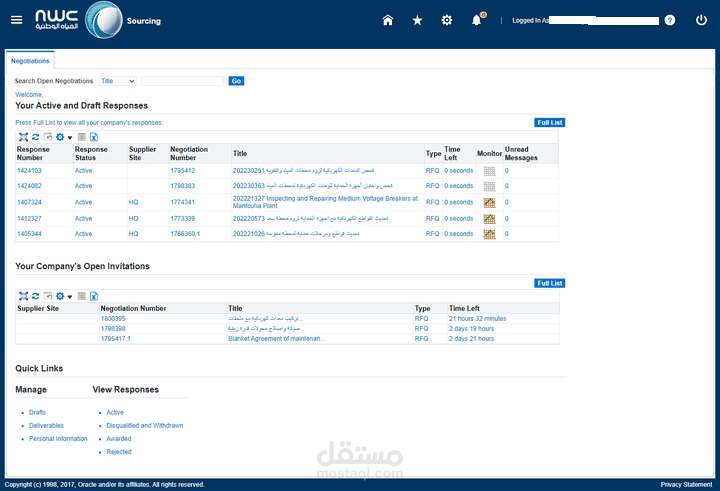This screenshot has width=720, height=491.
Task: Click grid view icon in Invitations toolbar
Action: point(82,296)
